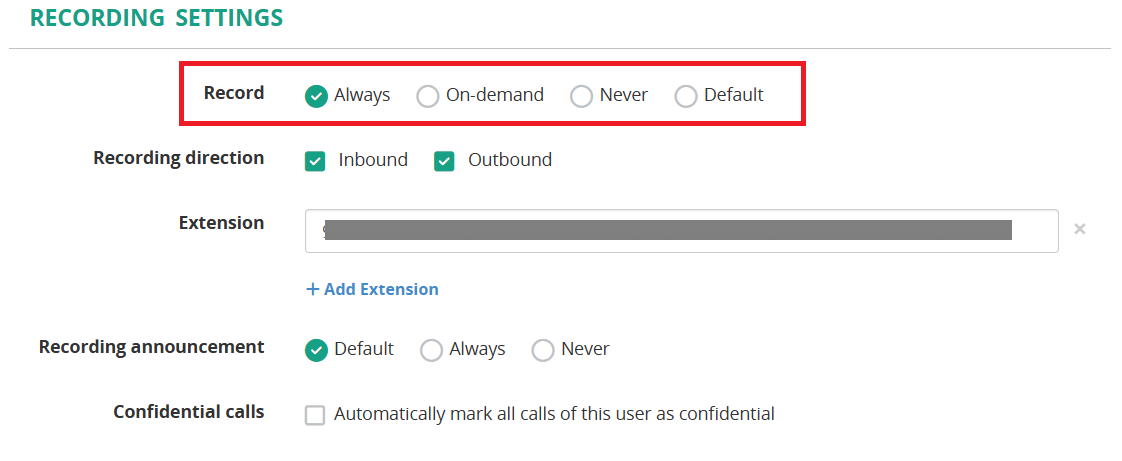Click the plus icon beside Add Extension
Screen dimensions: 1122x461
pyautogui.click(x=313, y=289)
